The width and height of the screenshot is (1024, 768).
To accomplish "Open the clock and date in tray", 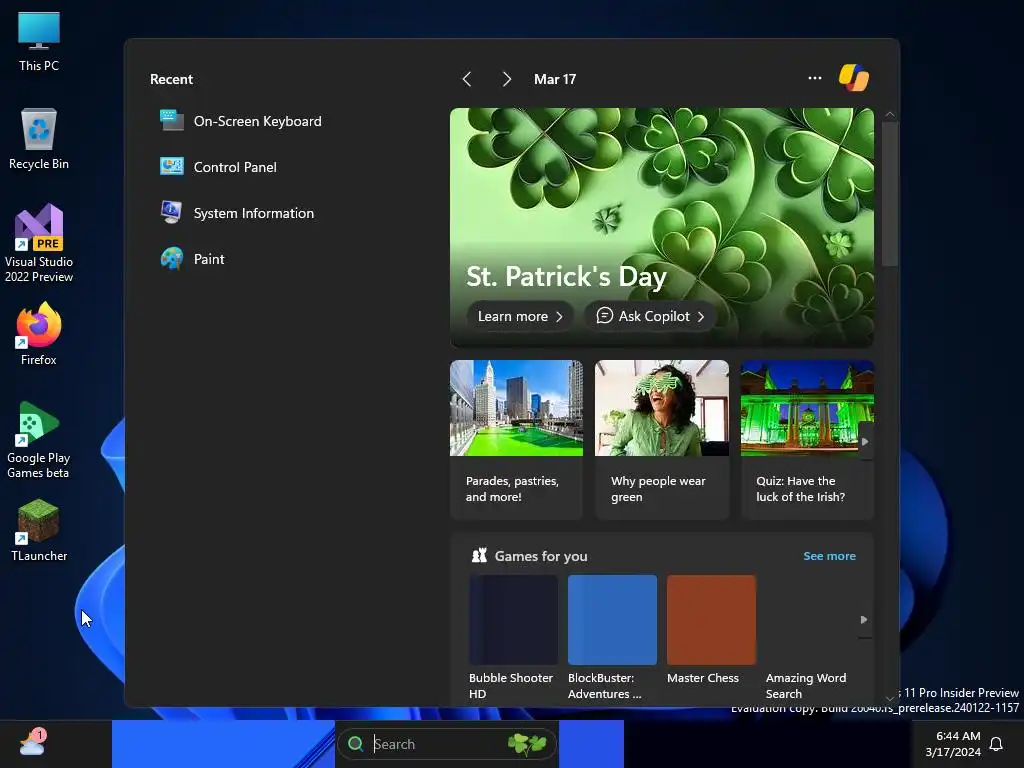I will [953, 744].
